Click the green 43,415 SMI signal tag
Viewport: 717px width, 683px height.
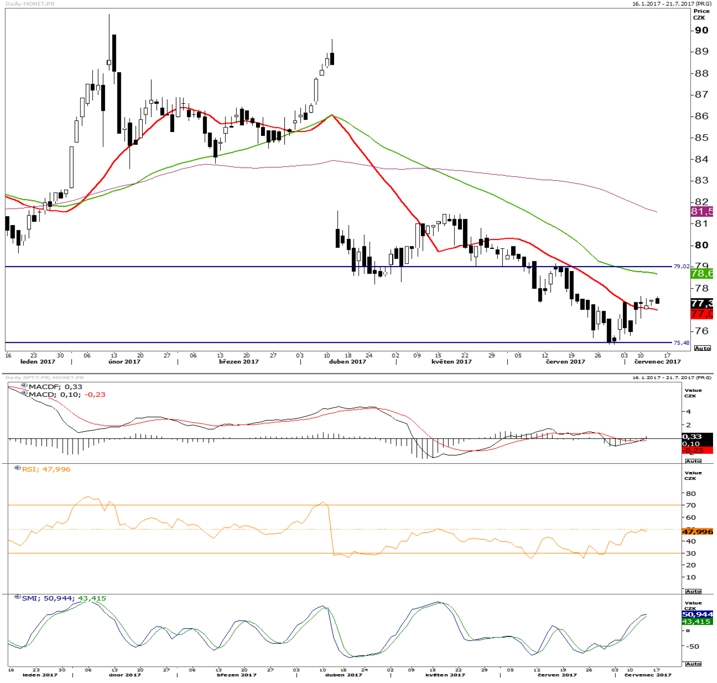(697, 622)
